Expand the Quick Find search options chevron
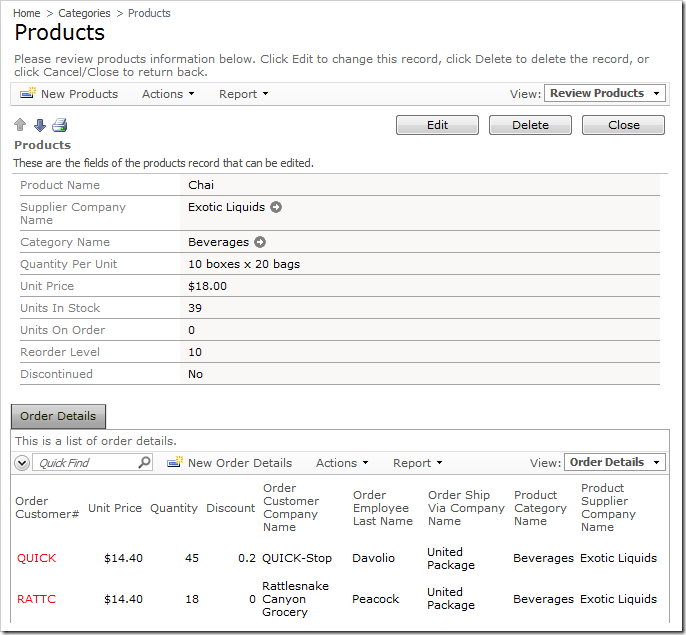The image size is (686, 635). (22, 463)
